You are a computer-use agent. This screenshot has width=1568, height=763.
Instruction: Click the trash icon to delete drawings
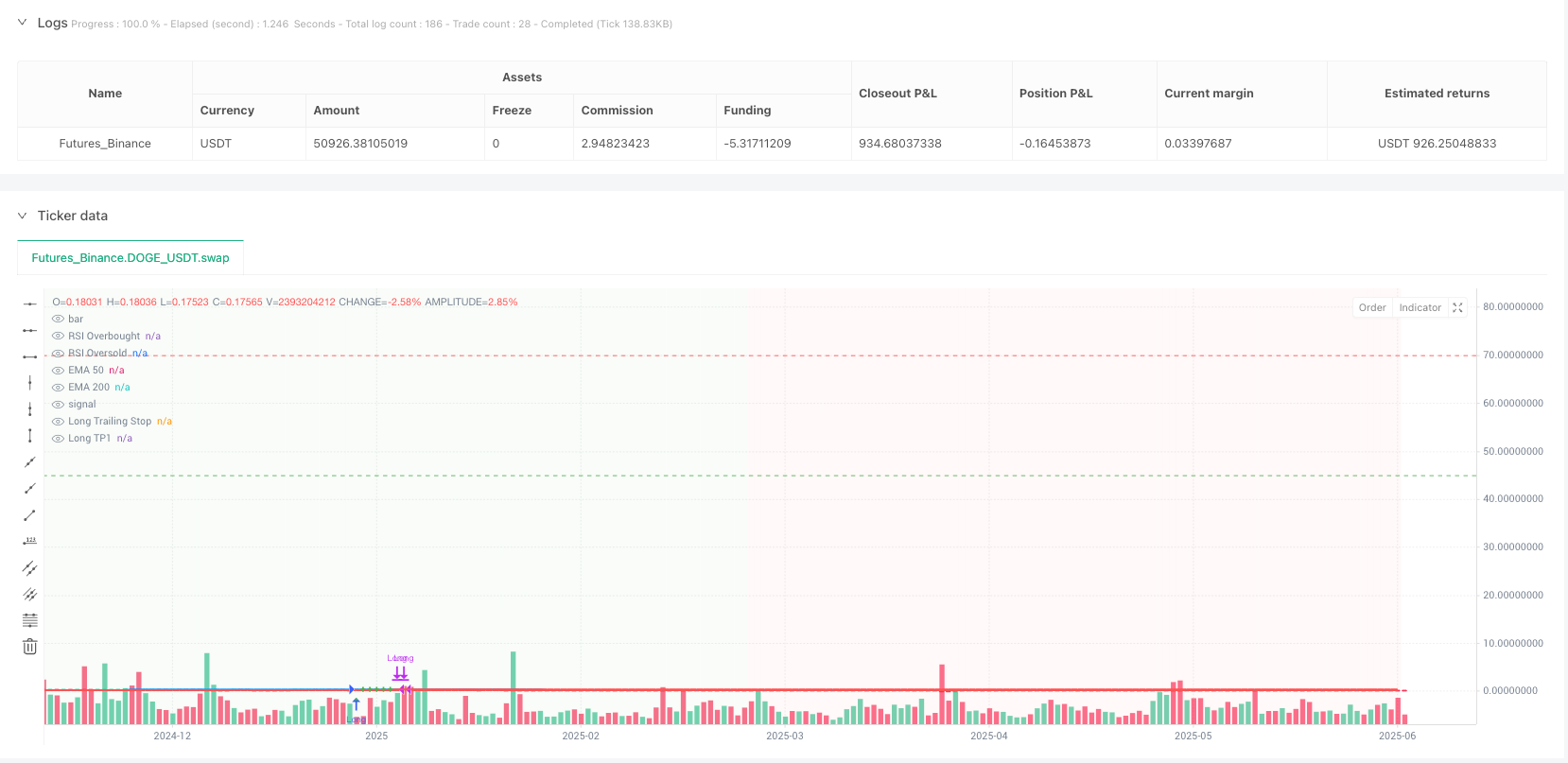tap(30, 647)
